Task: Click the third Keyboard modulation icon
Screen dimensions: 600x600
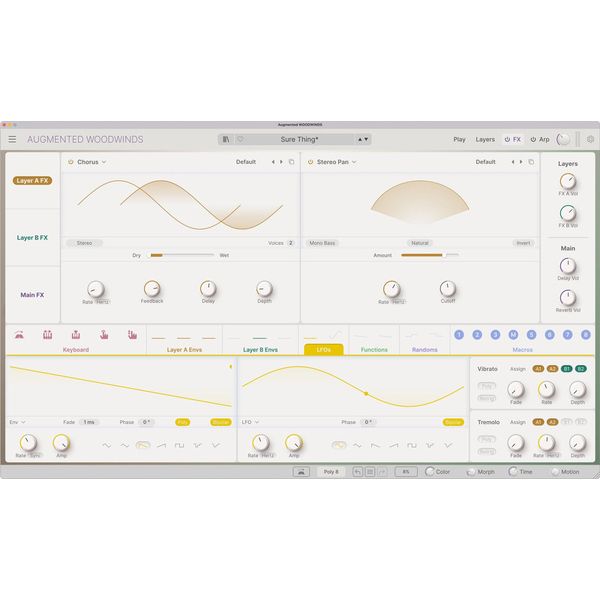Action: click(x=76, y=335)
